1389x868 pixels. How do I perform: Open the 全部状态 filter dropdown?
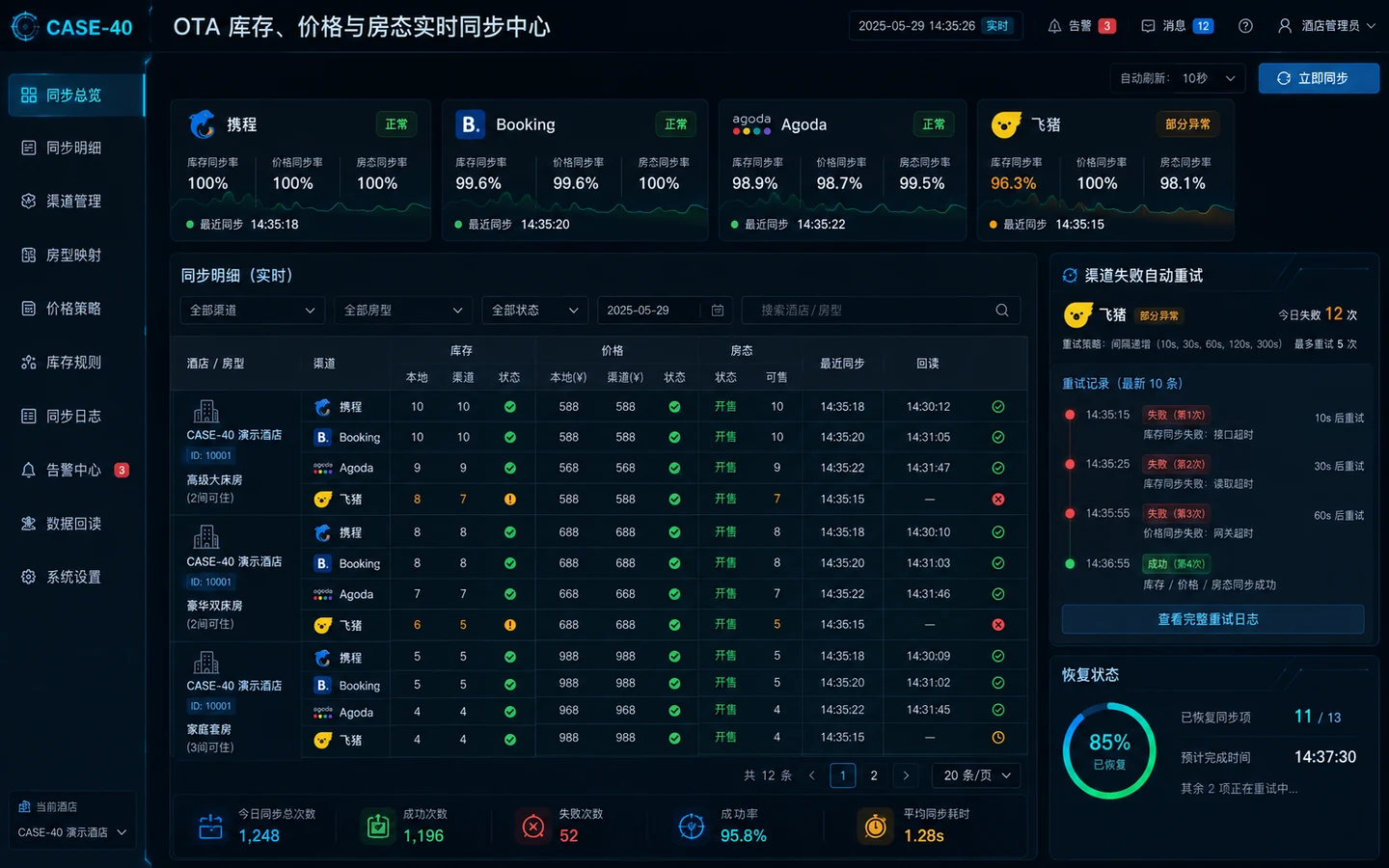pyautogui.click(x=534, y=311)
